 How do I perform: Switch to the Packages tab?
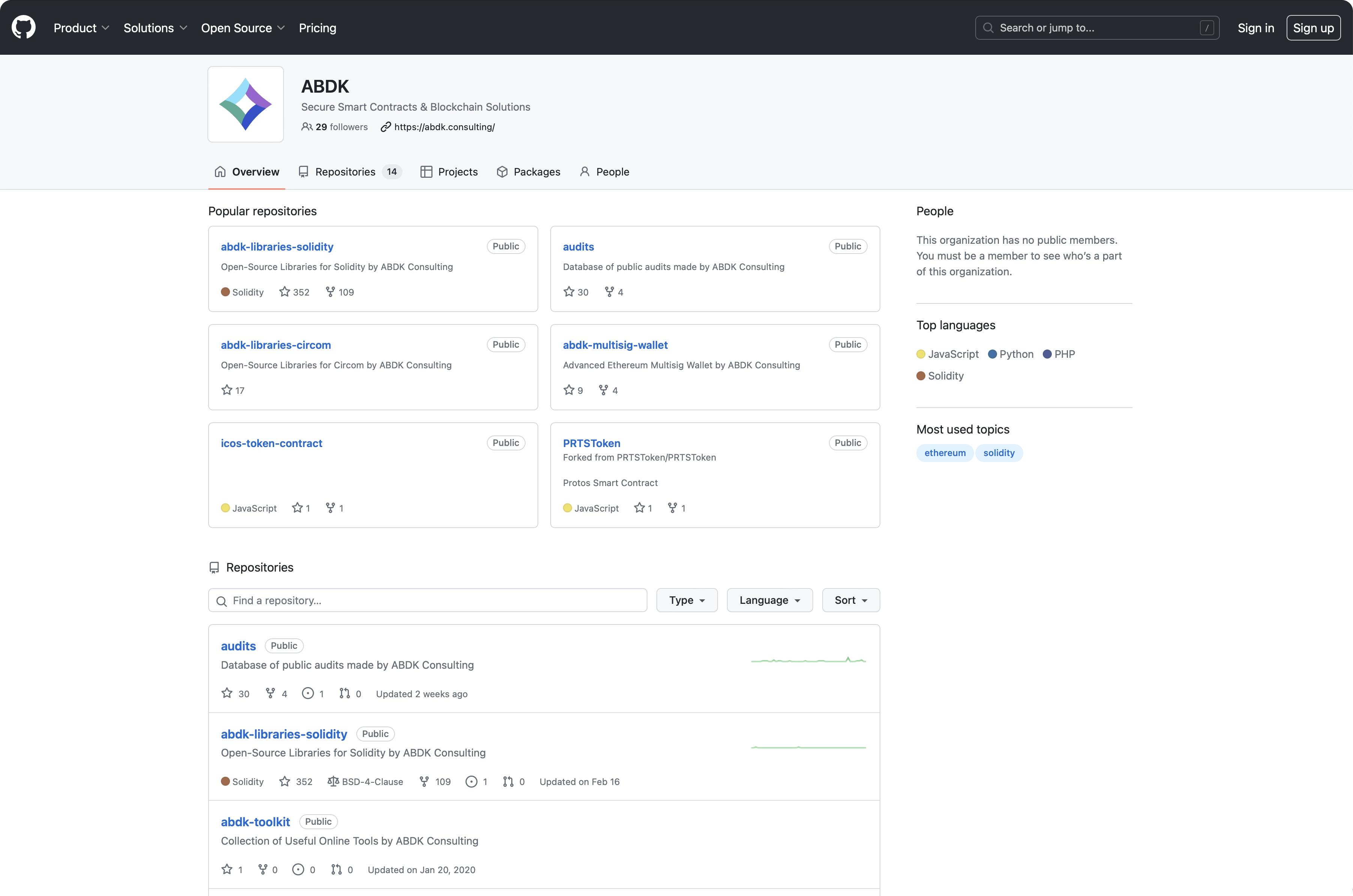[529, 171]
